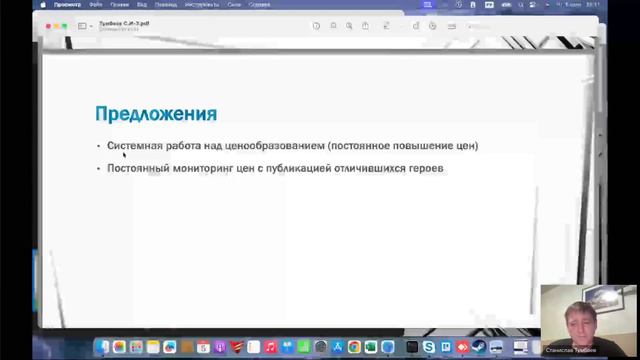640x360 pixels.
Task: Open the sidebar view options chevron
Action: 91,27
